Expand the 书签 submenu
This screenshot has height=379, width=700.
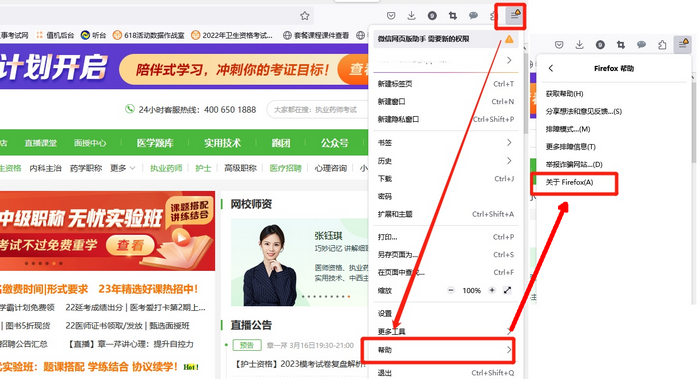(446, 143)
